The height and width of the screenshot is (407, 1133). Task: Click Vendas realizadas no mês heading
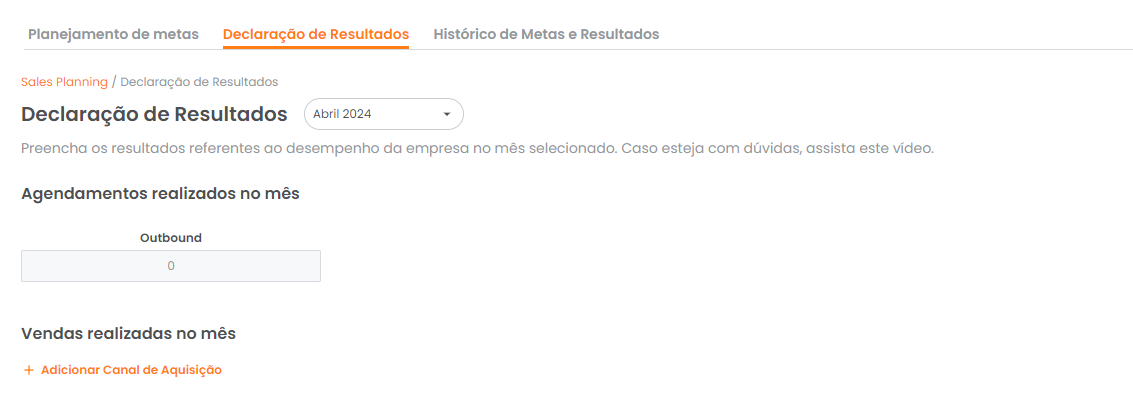pos(128,333)
